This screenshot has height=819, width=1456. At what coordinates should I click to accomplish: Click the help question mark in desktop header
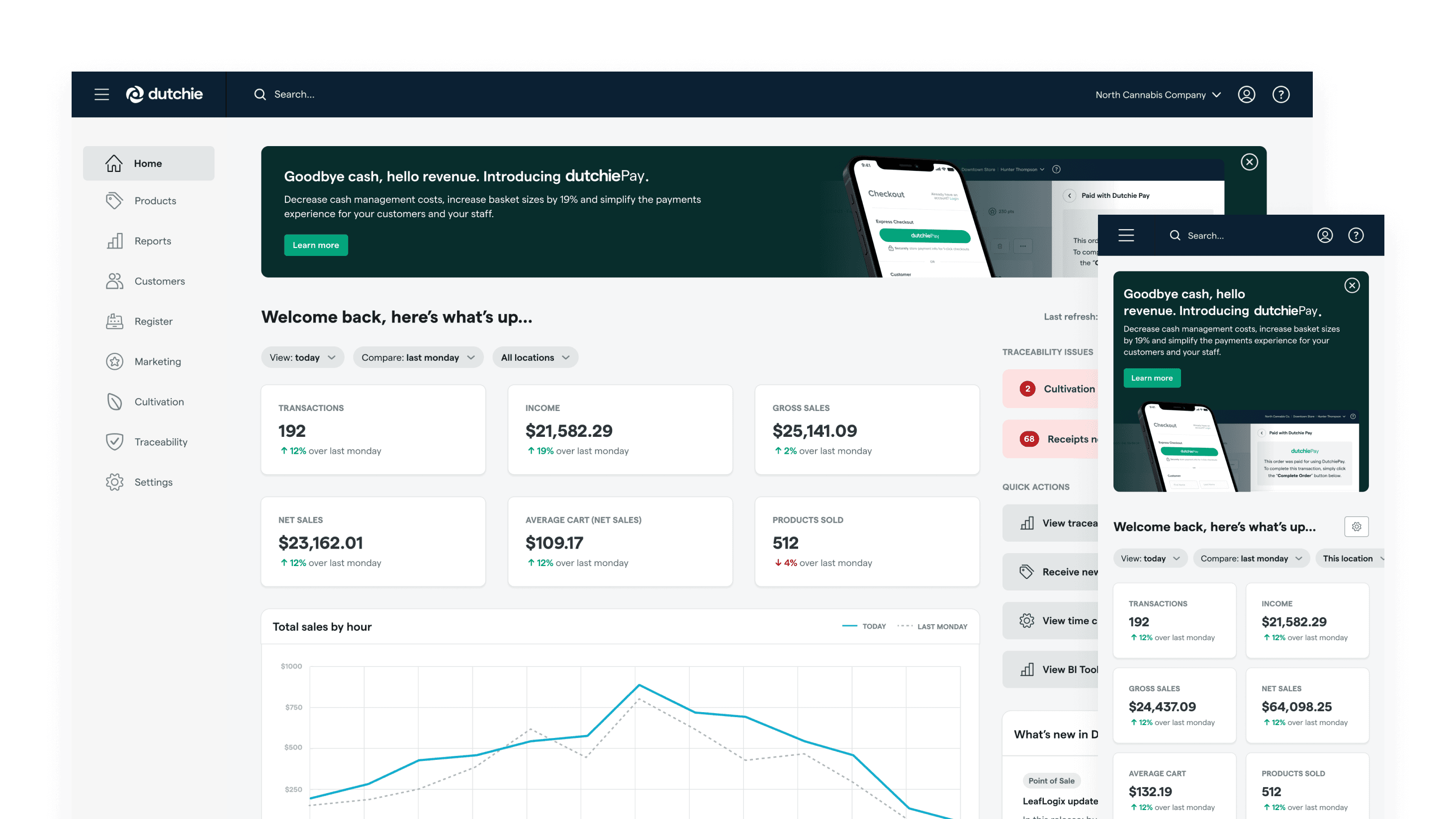click(x=1281, y=94)
